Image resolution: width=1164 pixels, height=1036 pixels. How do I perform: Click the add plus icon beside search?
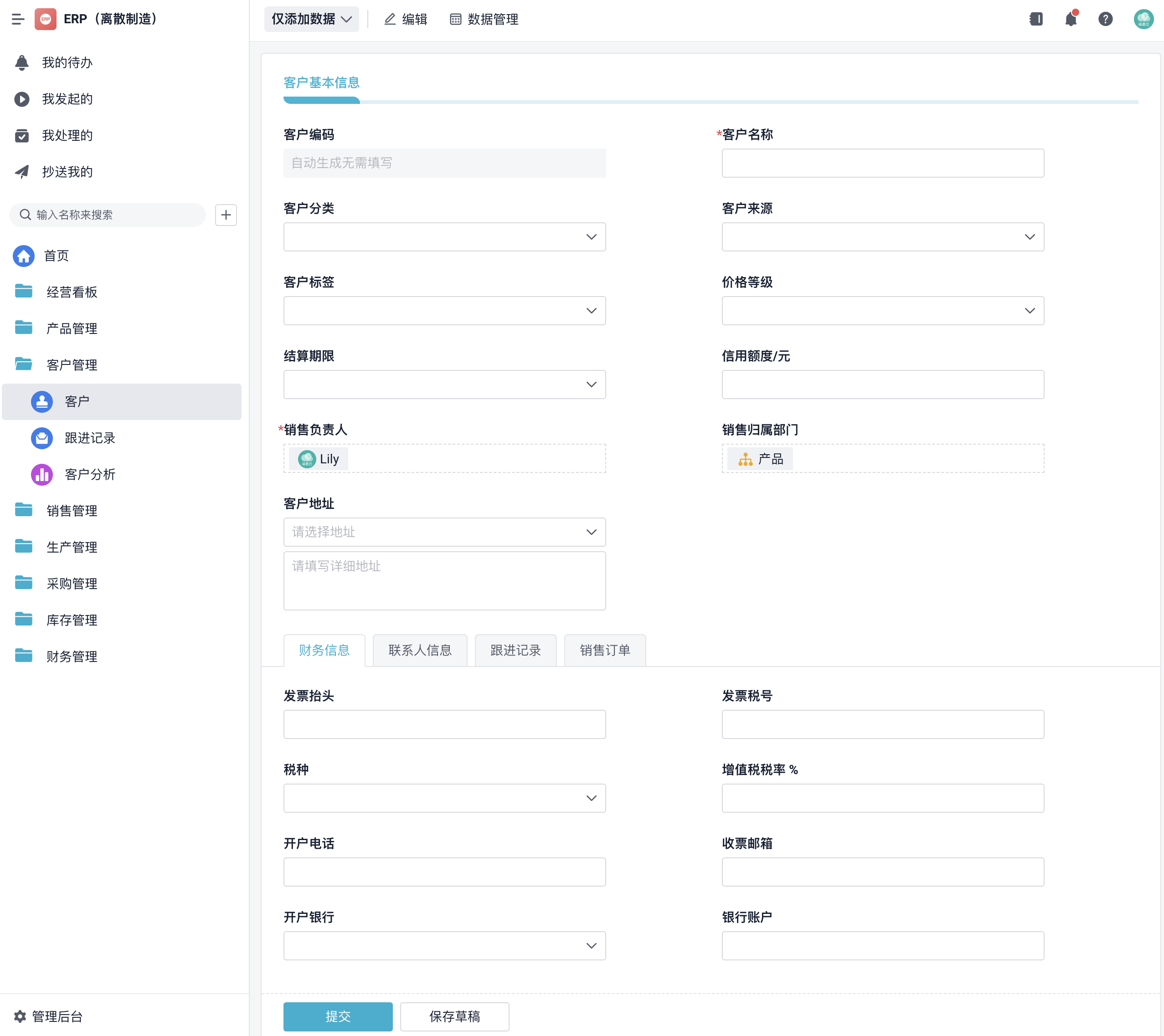click(226, 215)
